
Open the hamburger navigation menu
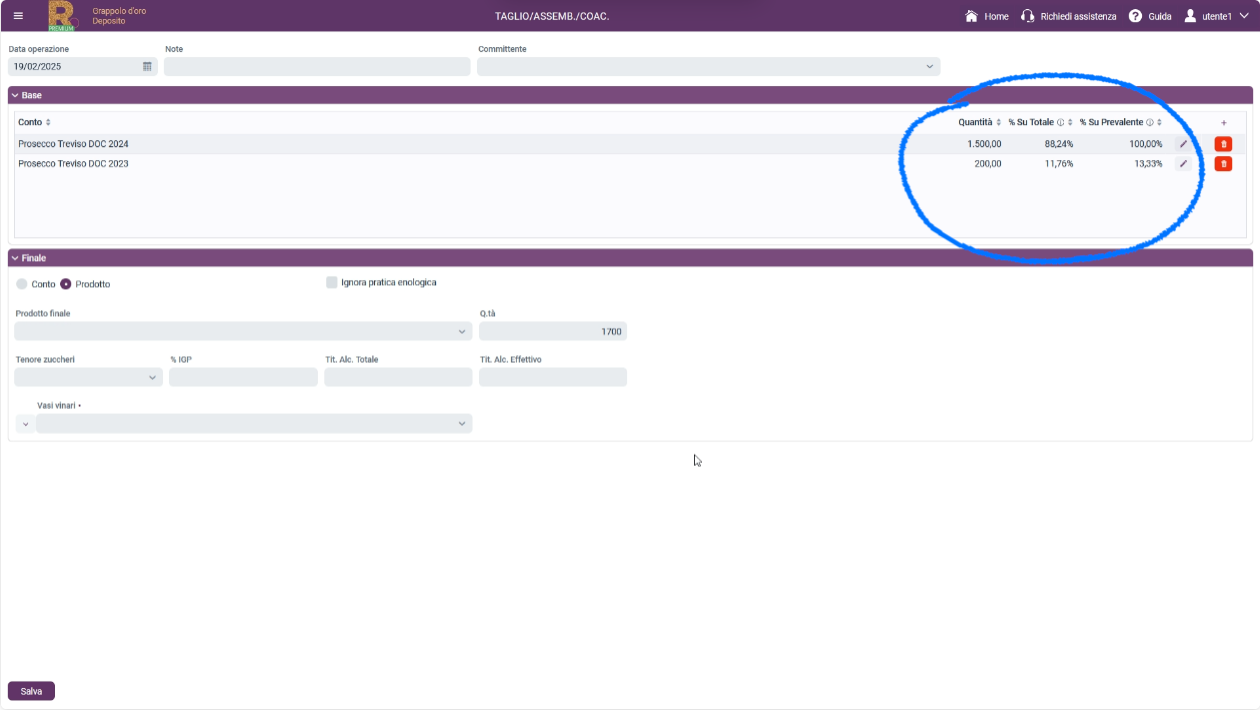(18, 16)
